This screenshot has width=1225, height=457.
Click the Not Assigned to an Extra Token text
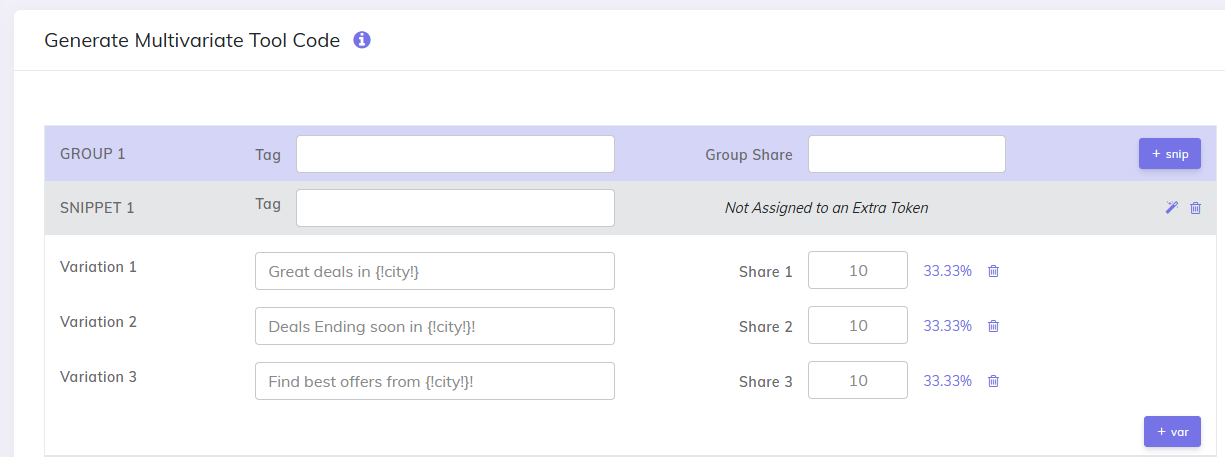[x=826, y=208]
